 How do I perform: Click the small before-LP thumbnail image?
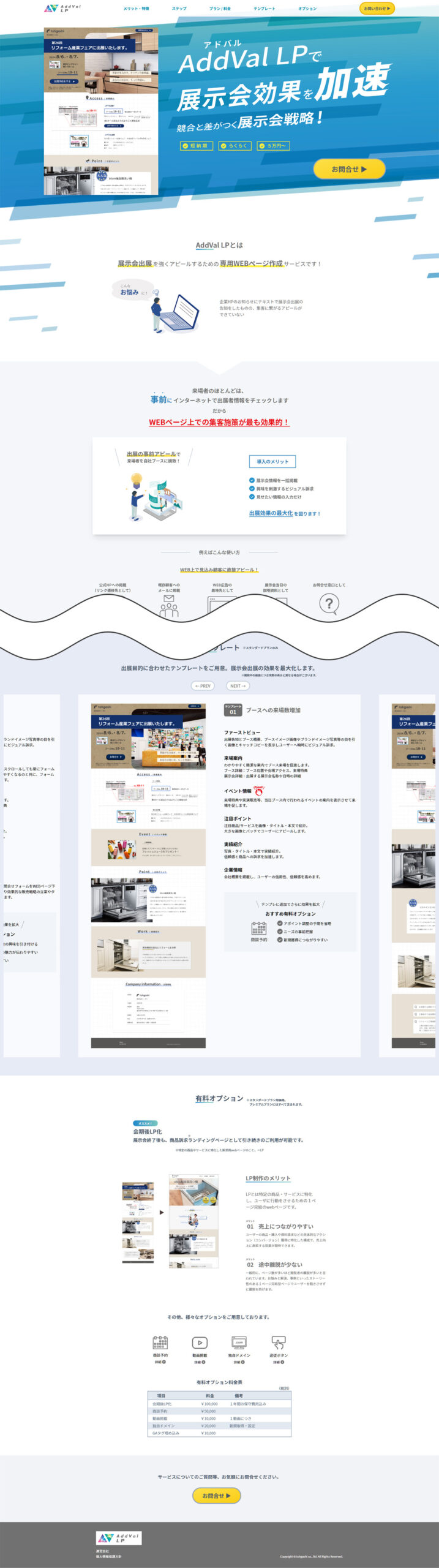point(138,1223)
